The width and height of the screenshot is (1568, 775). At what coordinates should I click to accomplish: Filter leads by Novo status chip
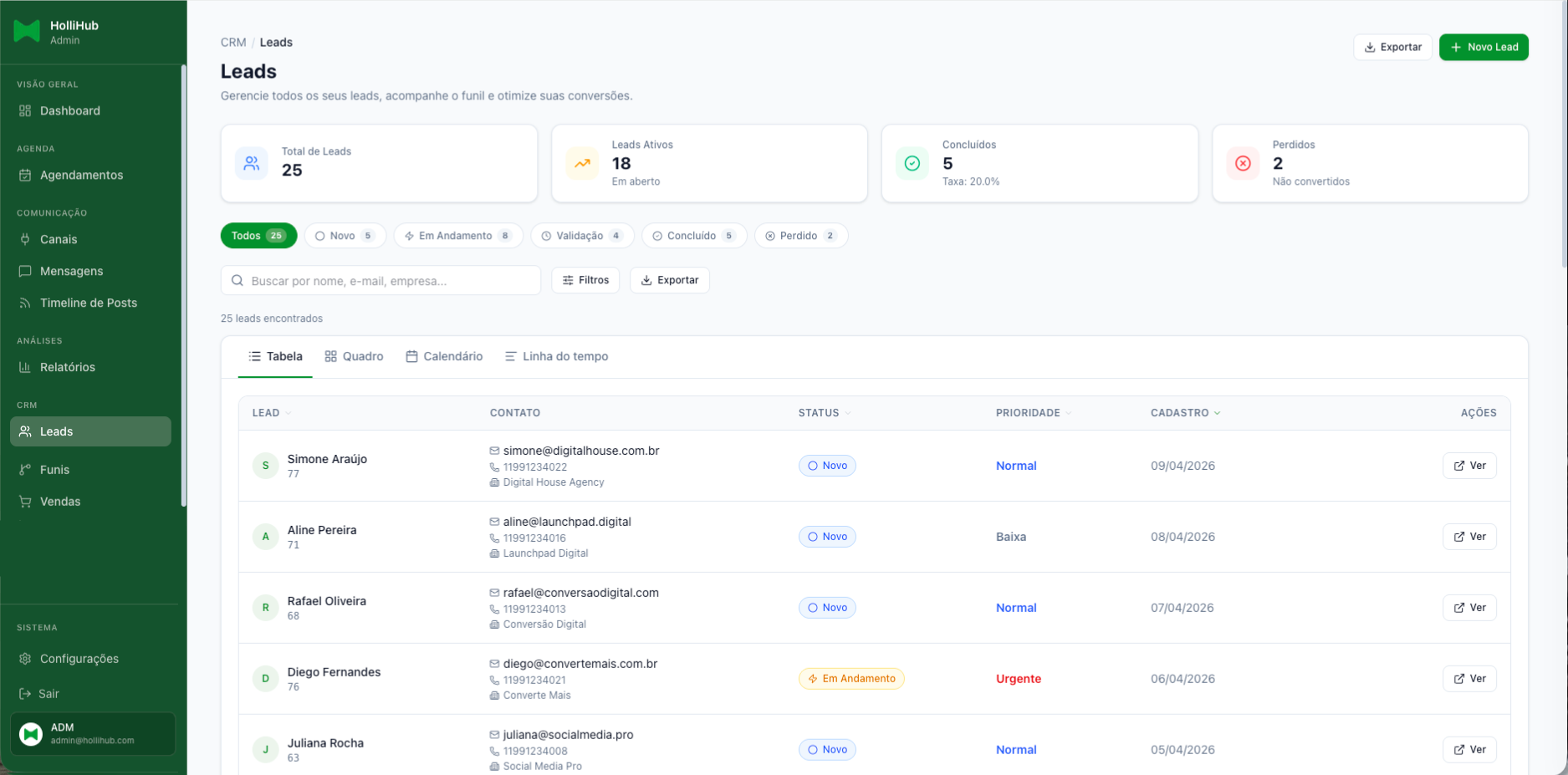tap(345, 236)
